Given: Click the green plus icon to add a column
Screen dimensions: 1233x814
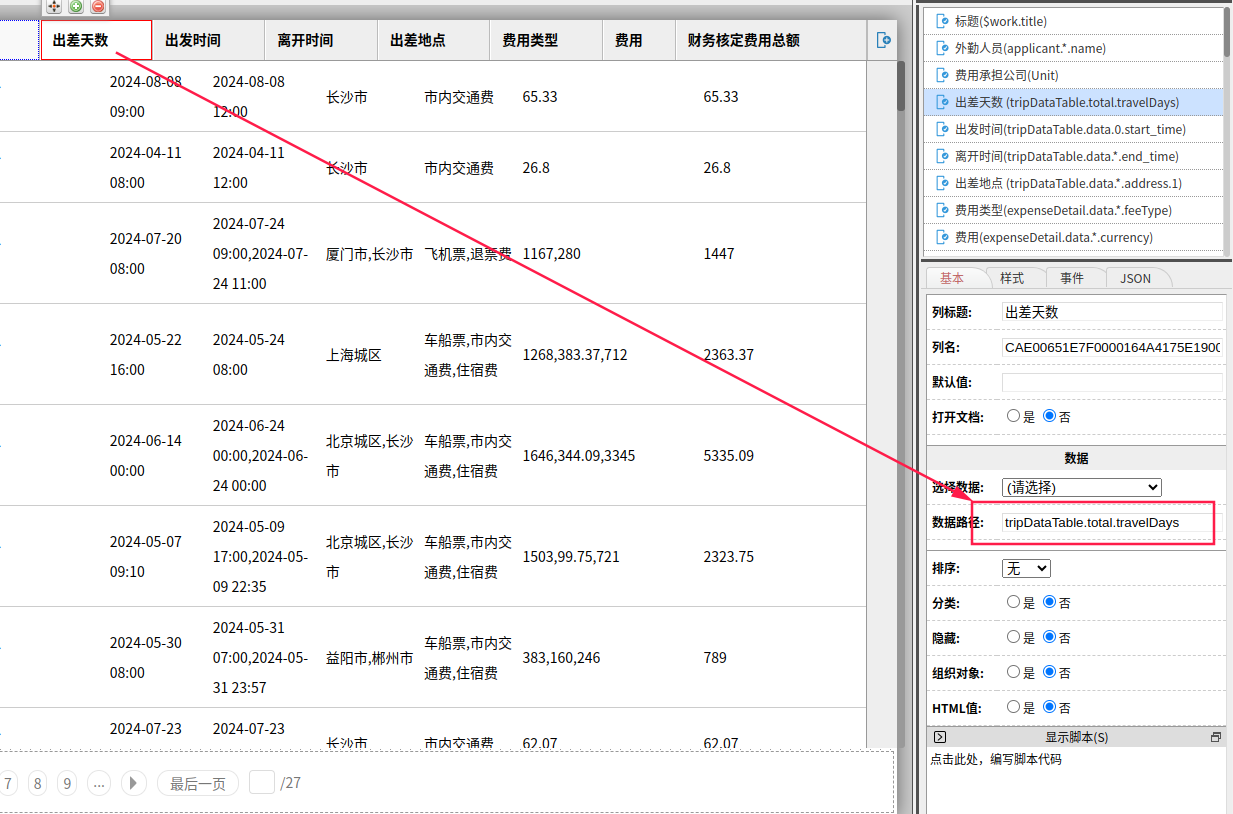Looking at the screenshot, I should tap(76, 7).
